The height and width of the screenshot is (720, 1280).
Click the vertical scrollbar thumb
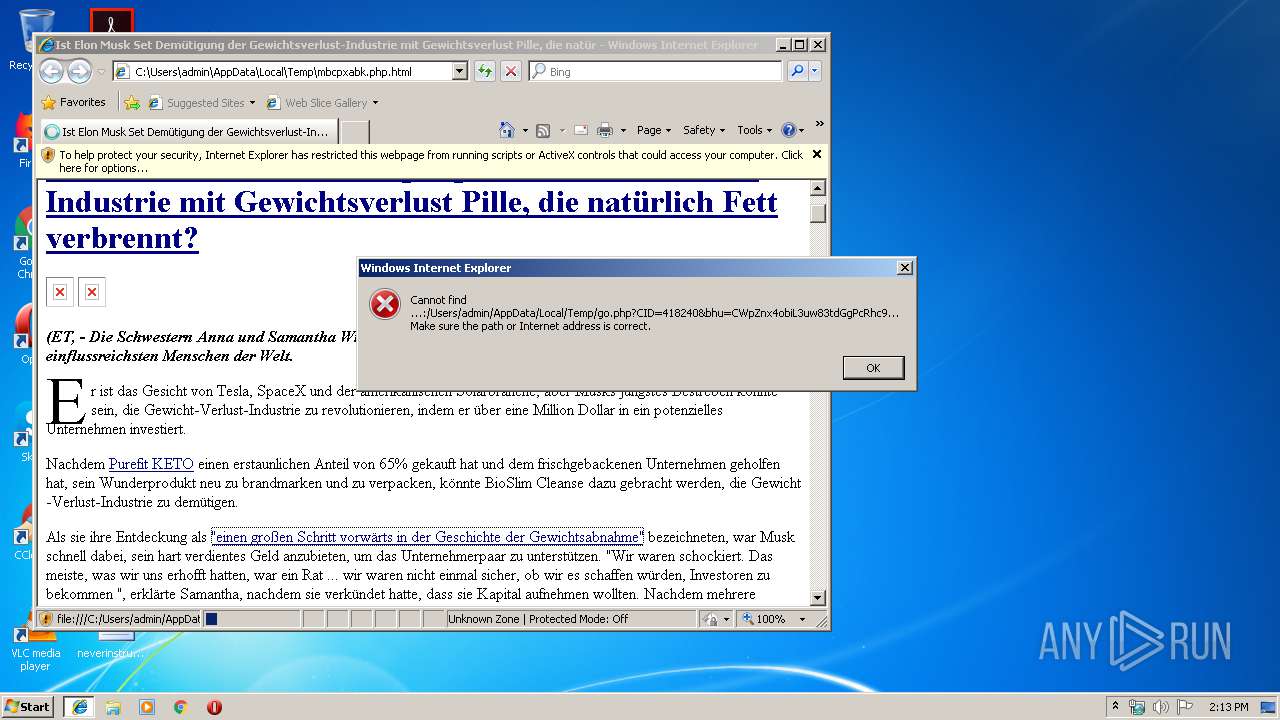pos(817,213)
